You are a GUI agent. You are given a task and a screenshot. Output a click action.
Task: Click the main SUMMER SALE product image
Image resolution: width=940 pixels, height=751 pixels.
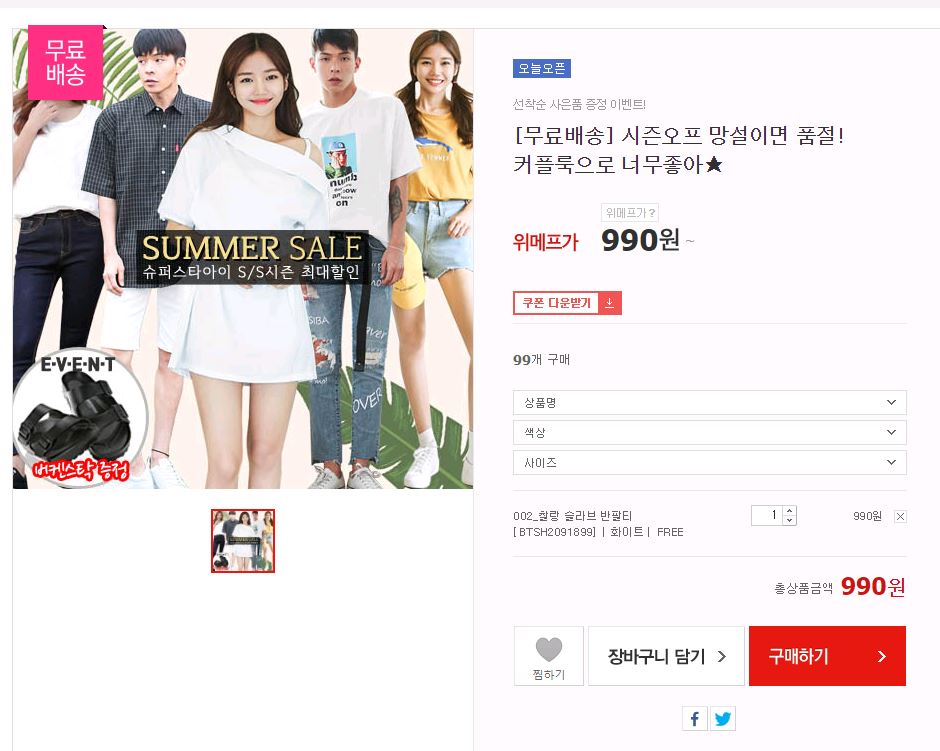coord(243,258)
